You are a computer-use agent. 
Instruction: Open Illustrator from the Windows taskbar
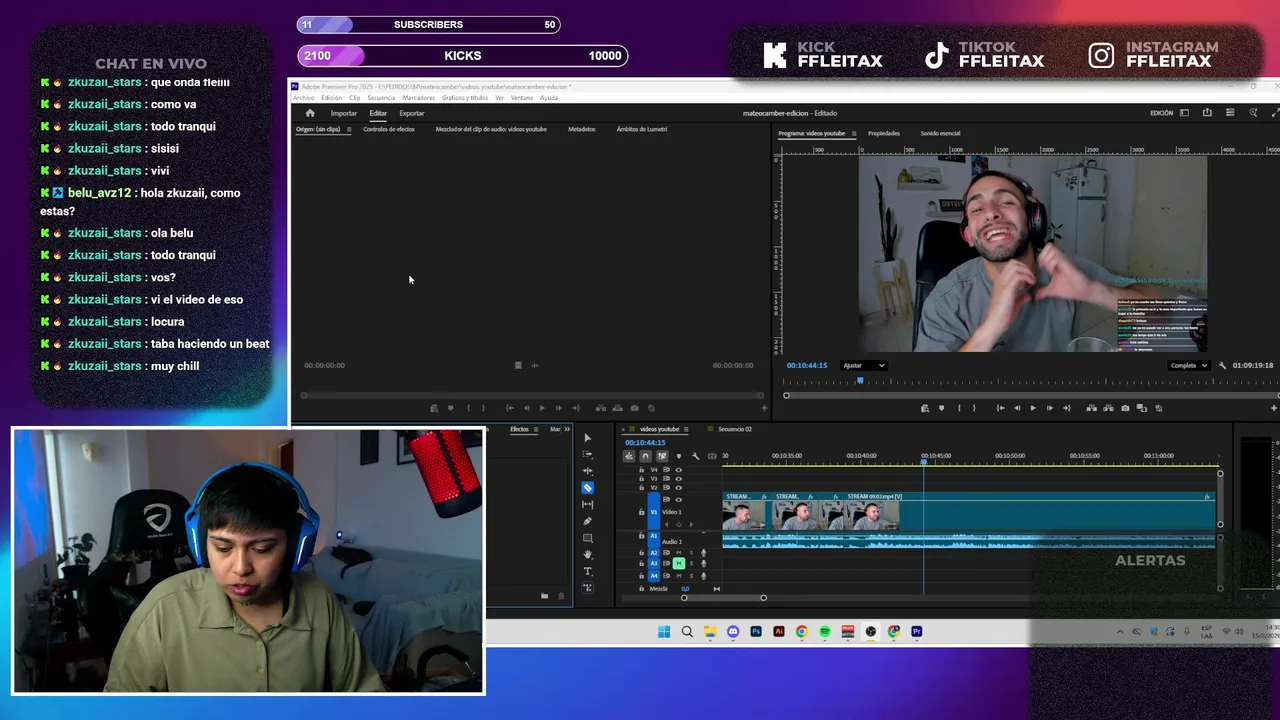[779, 631]
